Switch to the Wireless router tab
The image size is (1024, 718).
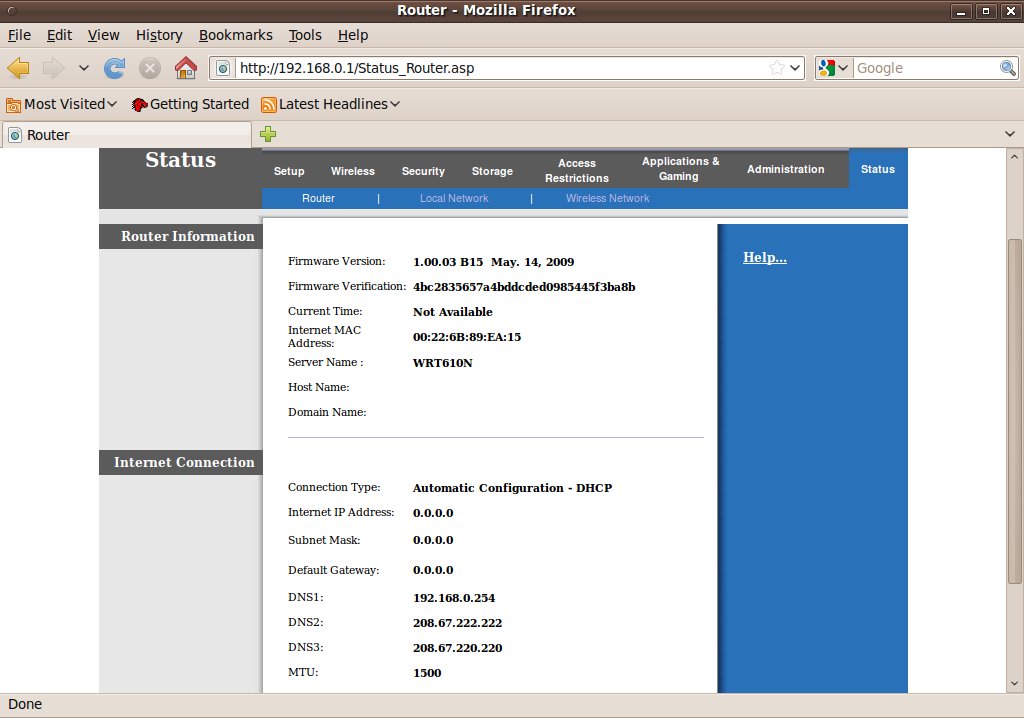[353, 171]
